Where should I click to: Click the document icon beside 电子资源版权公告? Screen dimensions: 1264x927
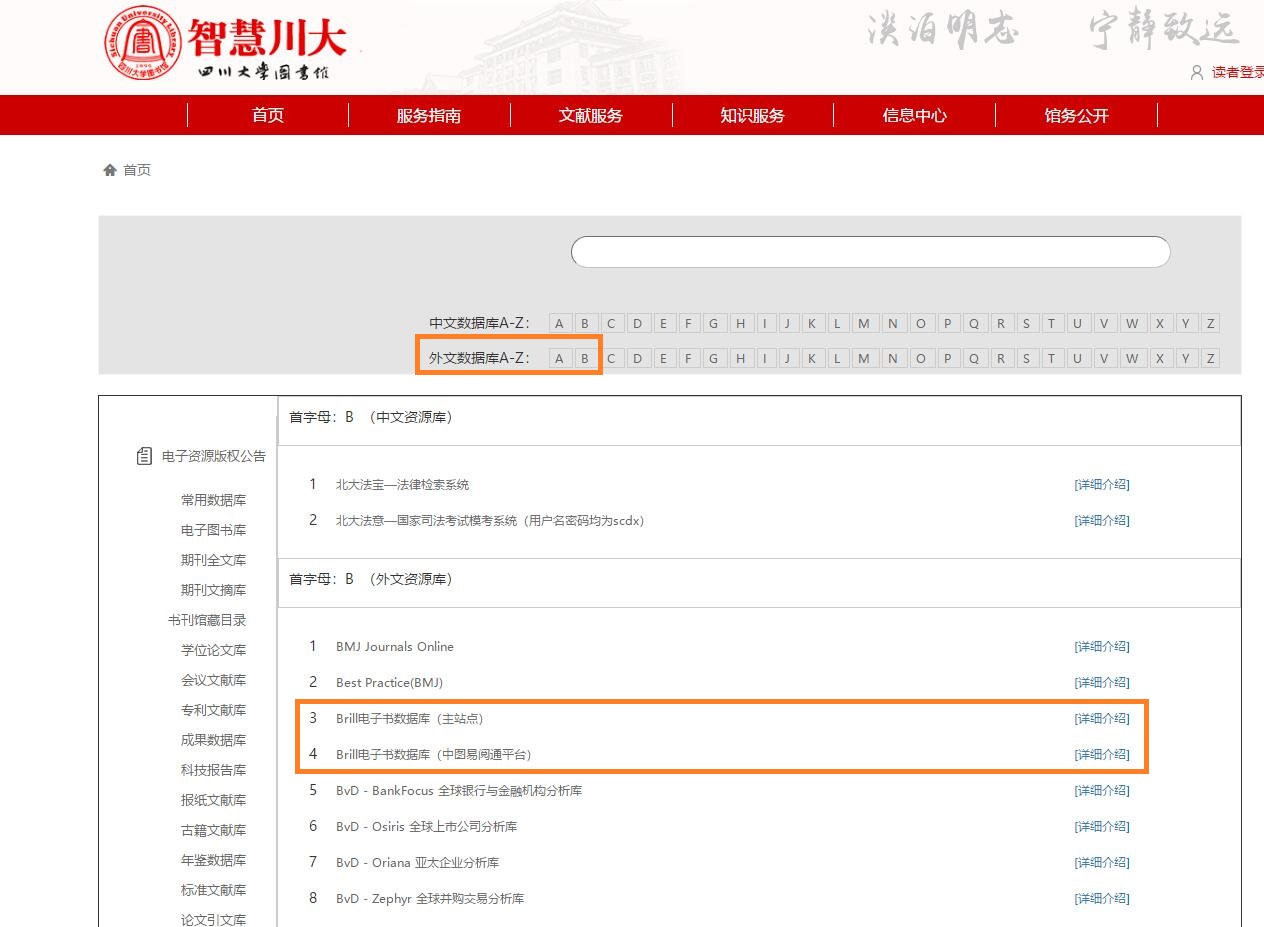(x=144, y=456)
